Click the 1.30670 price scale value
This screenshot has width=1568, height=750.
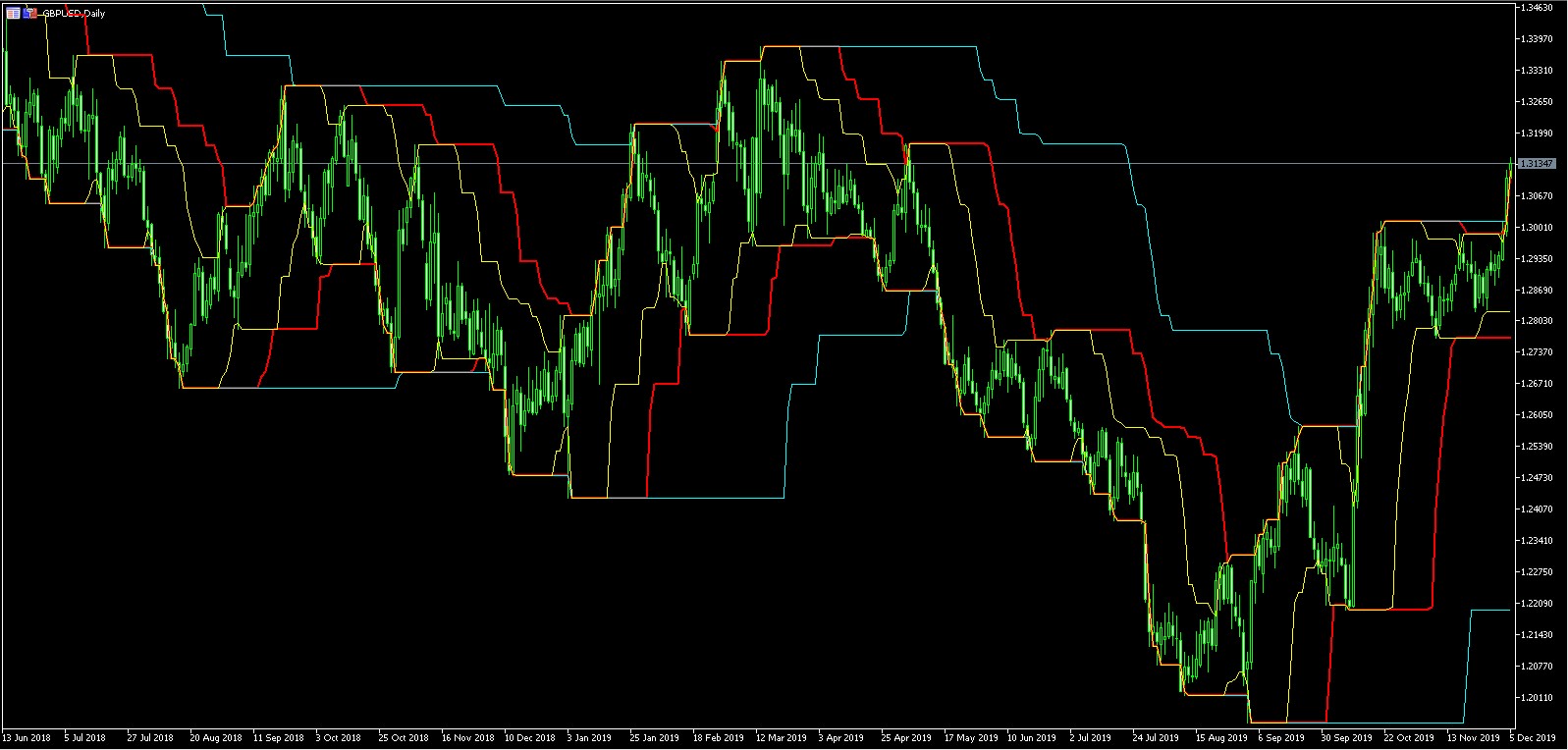pos(1537,196)
